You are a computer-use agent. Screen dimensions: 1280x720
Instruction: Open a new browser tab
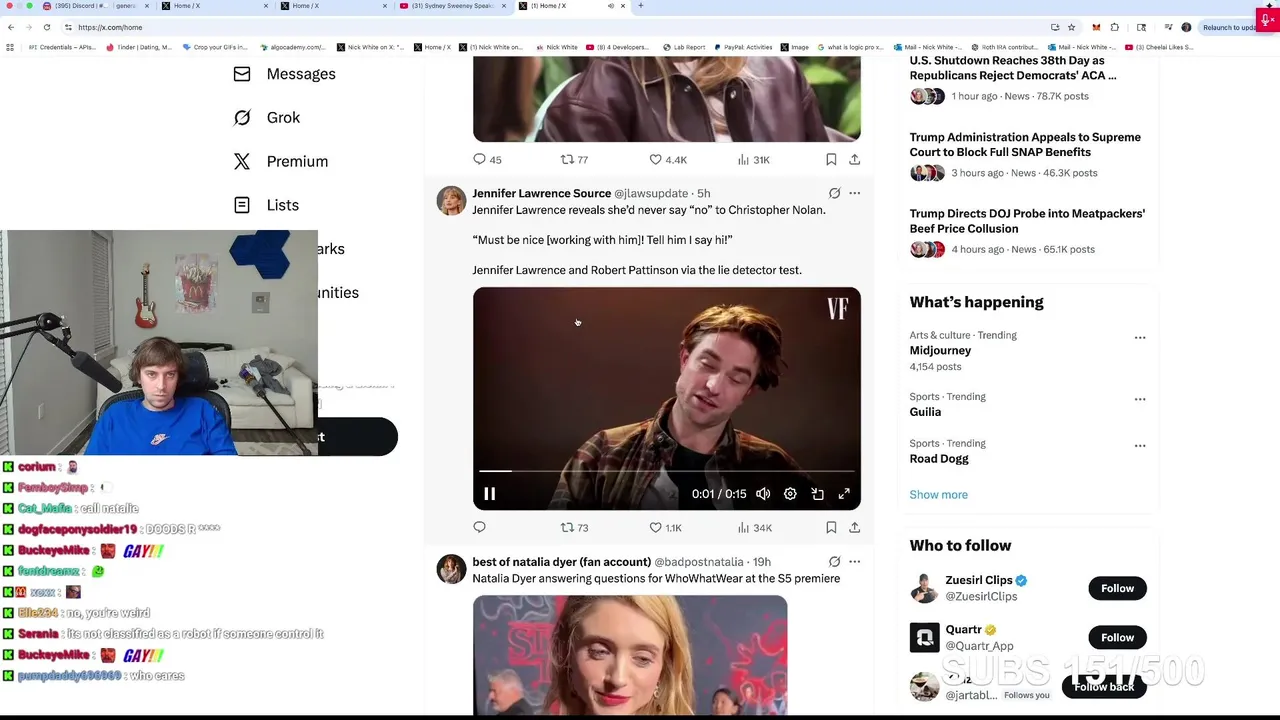(x=641, y=6)
